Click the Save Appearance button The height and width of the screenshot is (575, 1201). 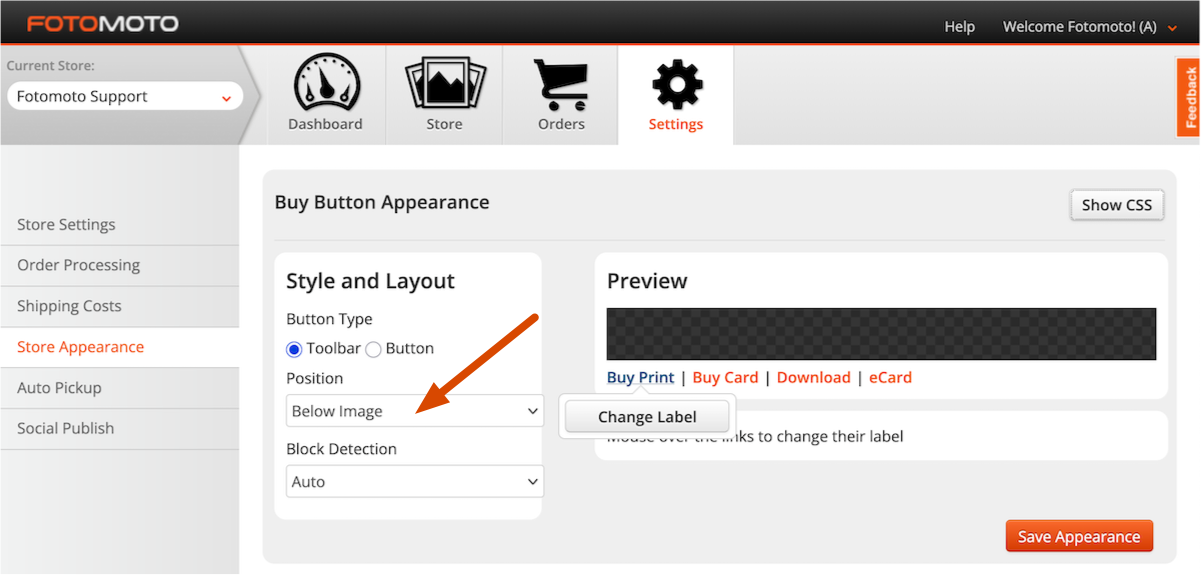pyautogui.click(x=1079, y=537)
